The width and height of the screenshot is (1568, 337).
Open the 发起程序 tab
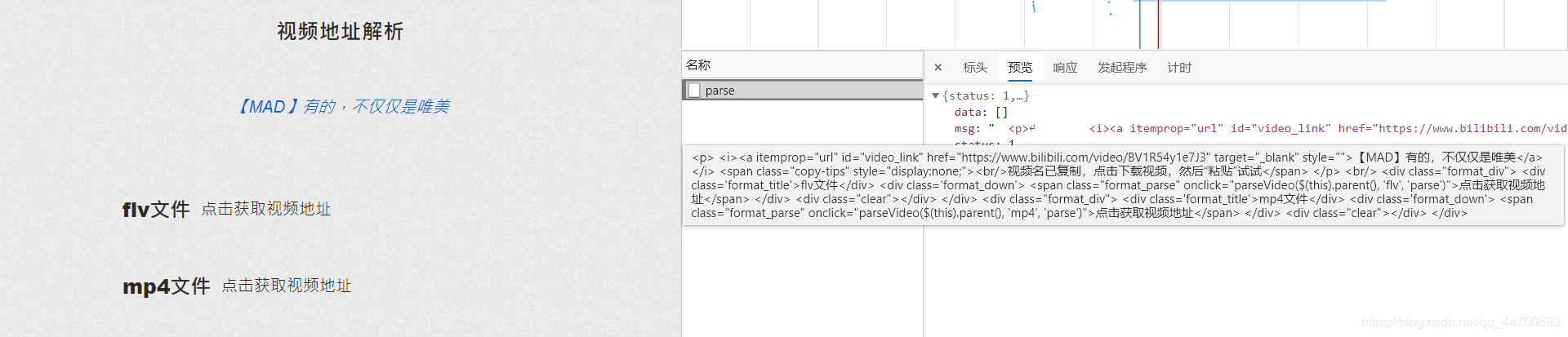point(1122,68)
